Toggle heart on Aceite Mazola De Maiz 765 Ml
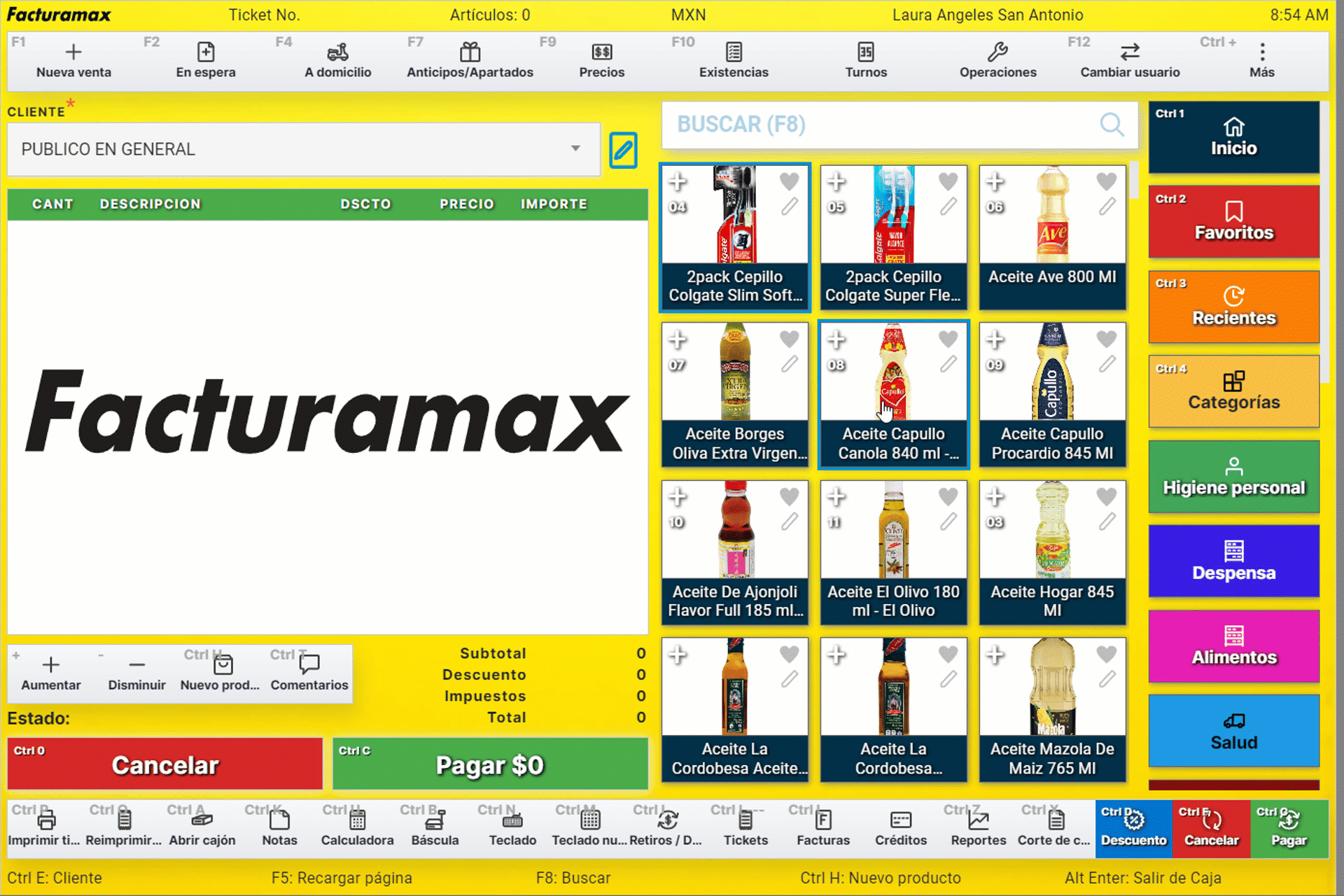Viewport: 1344px width, 896px height. [x=1107, y=654]
